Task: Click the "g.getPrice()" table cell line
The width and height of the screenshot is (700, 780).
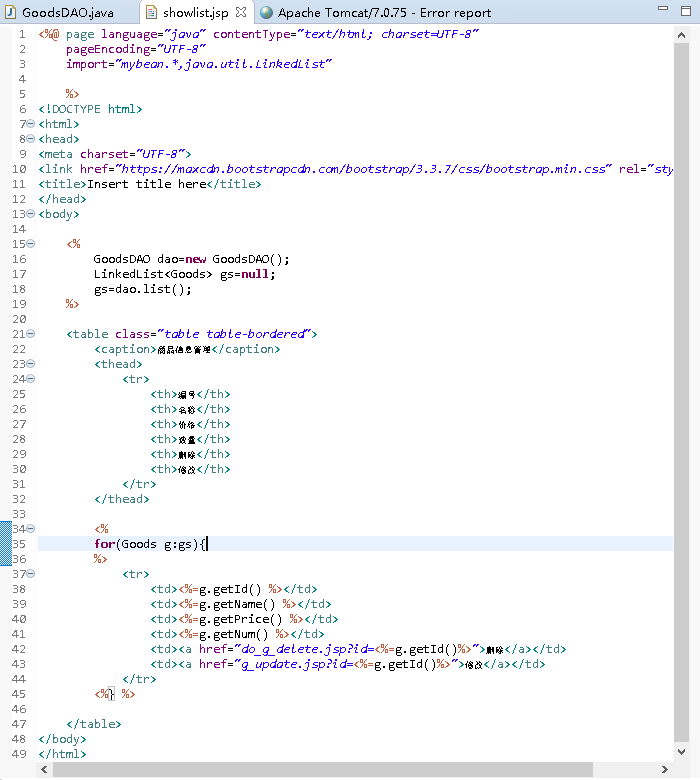Action: coord(244,619)
